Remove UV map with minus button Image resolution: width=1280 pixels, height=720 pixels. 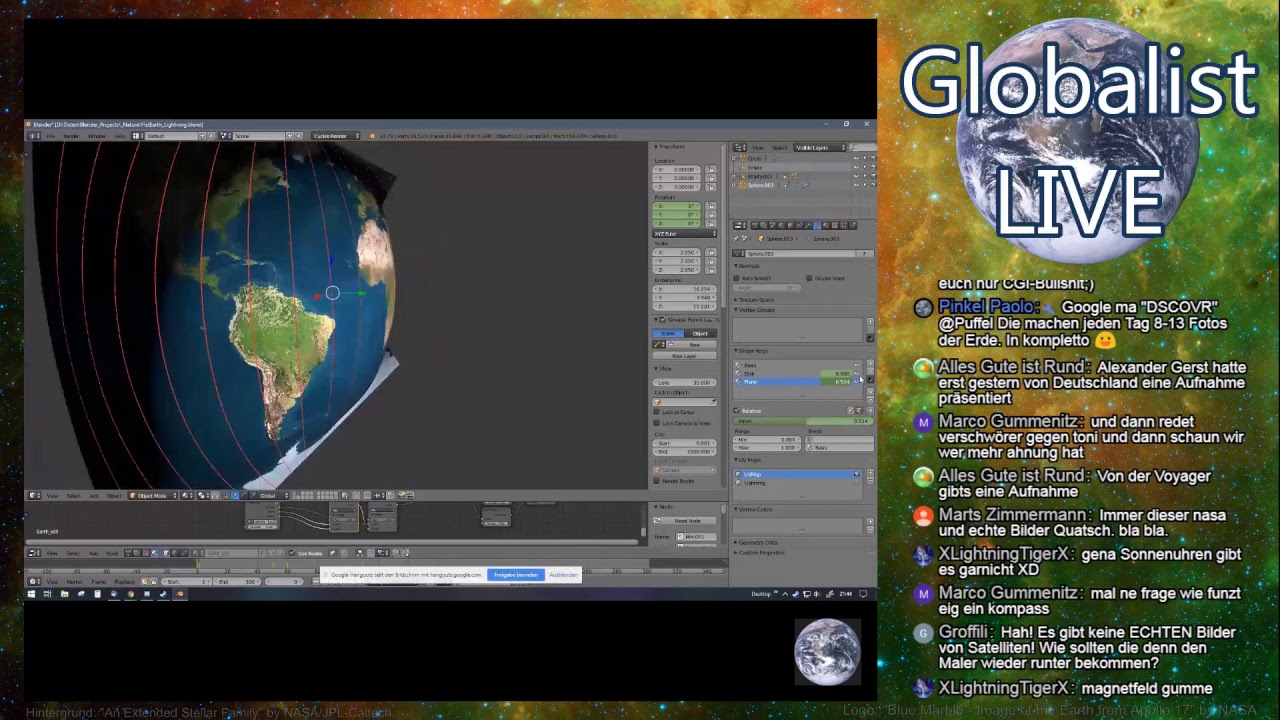(870, 480)
